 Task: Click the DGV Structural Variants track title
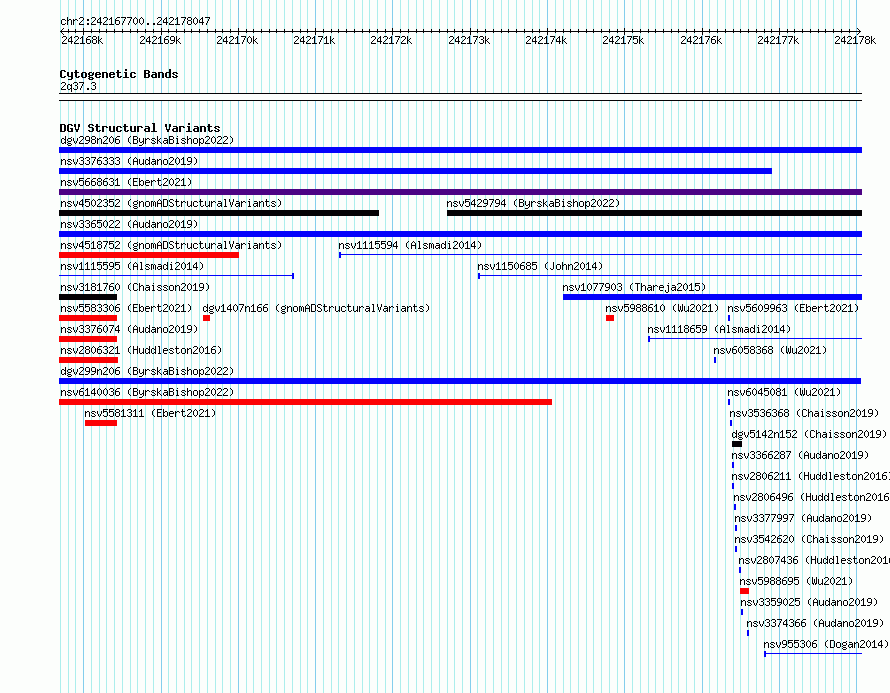click(x=140, y=128)
